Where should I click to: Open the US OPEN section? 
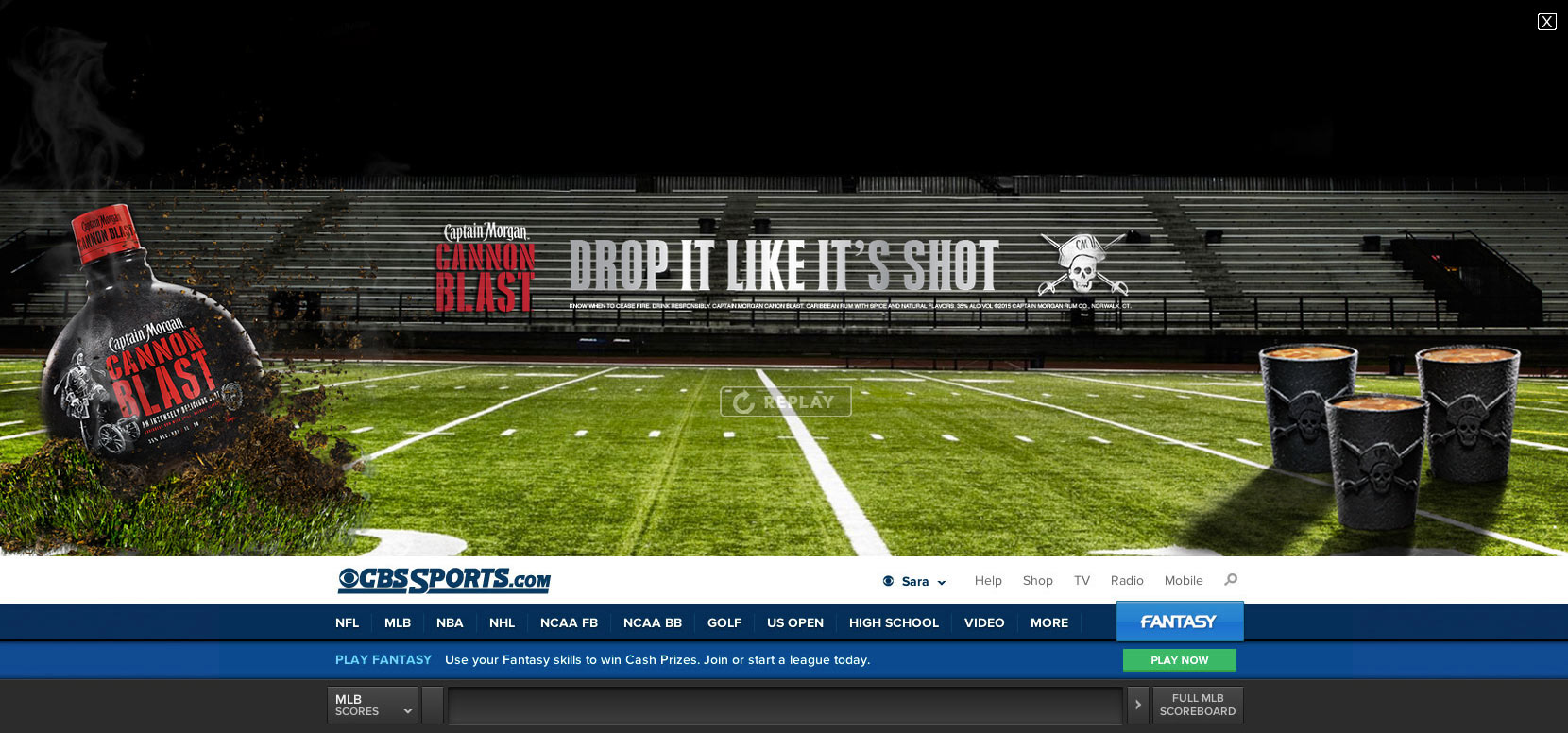795,622
